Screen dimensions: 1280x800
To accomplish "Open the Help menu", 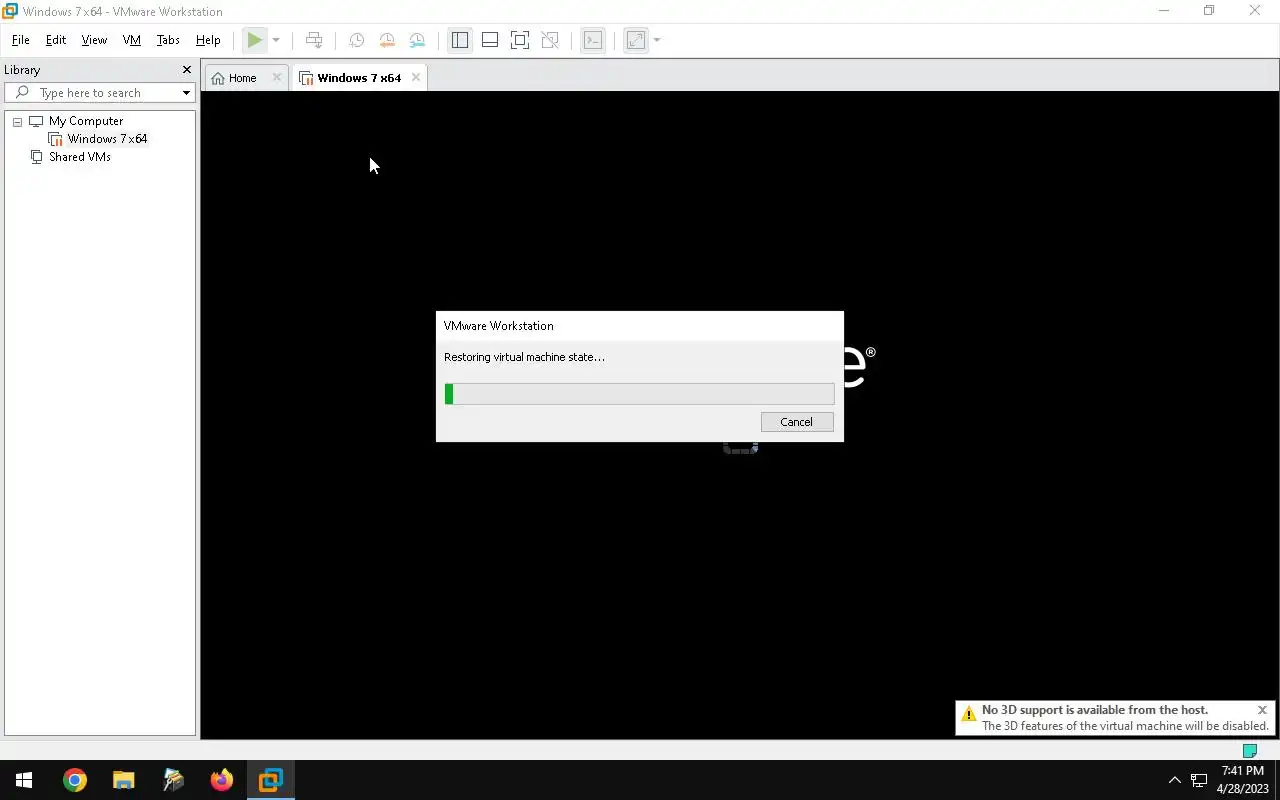I will point(208,40).
